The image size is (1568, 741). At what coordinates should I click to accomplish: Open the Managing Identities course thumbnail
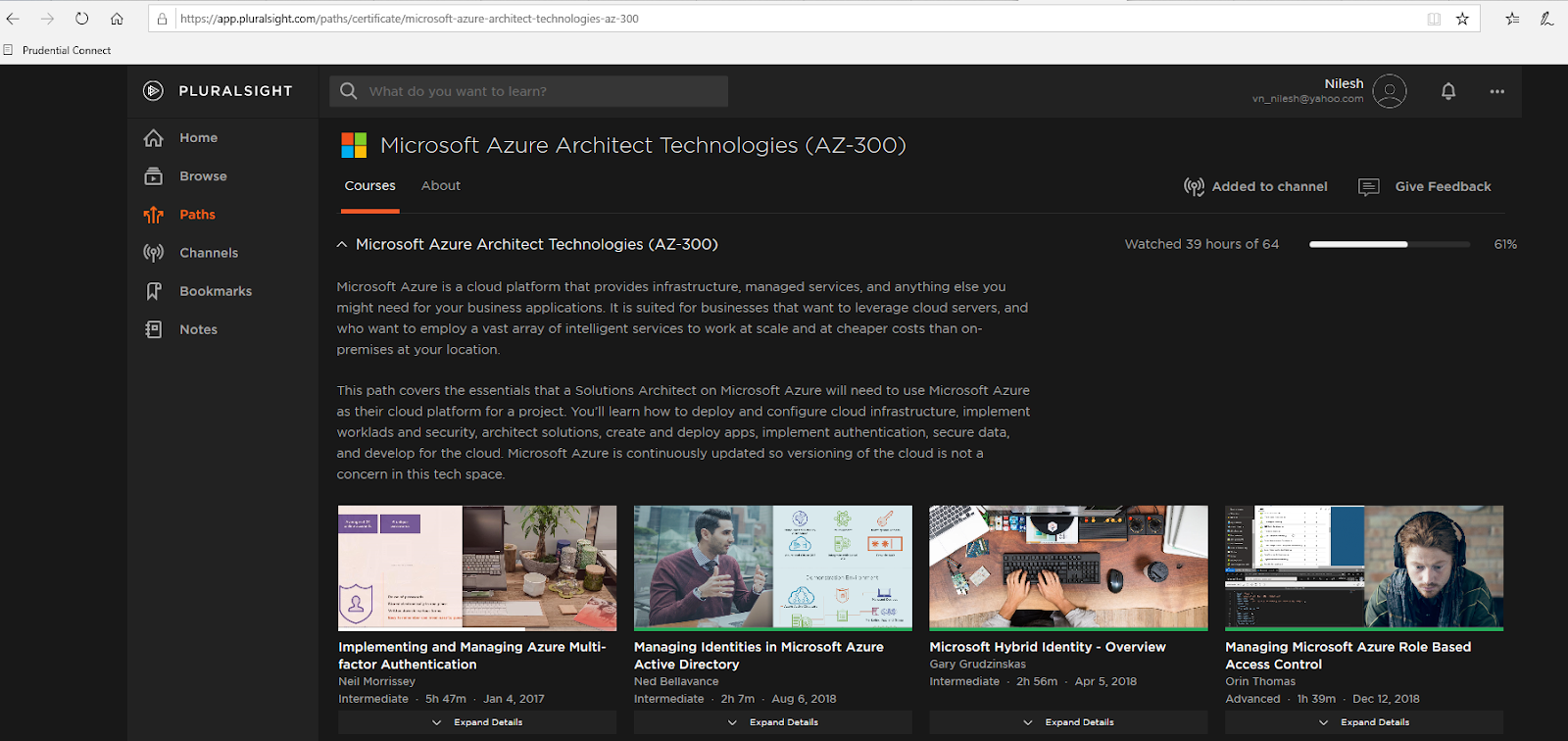point(773,568)
